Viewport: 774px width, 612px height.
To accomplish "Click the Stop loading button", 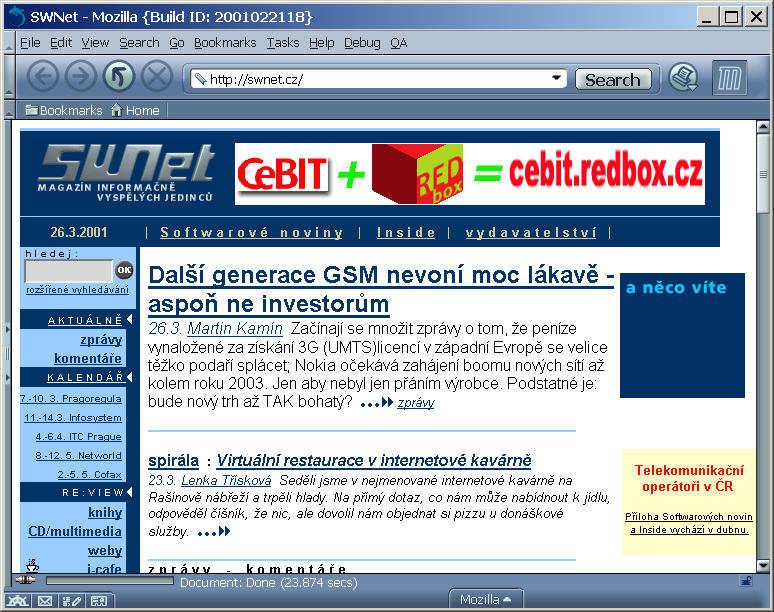I will [x=156, y=77].
